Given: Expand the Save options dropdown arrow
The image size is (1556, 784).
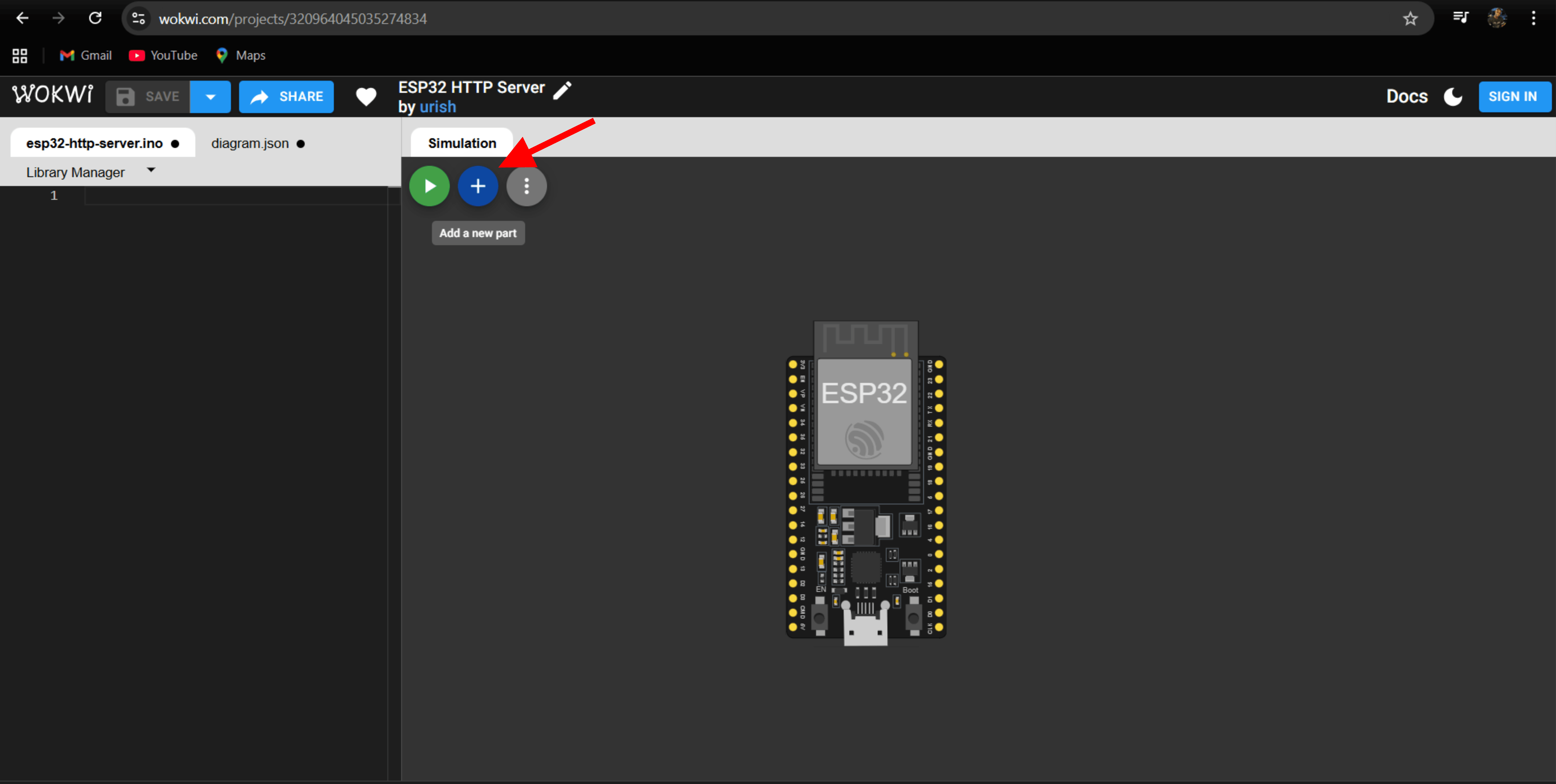Looking at the screenshot, I should pyautogui.click(x=210, y=97).
